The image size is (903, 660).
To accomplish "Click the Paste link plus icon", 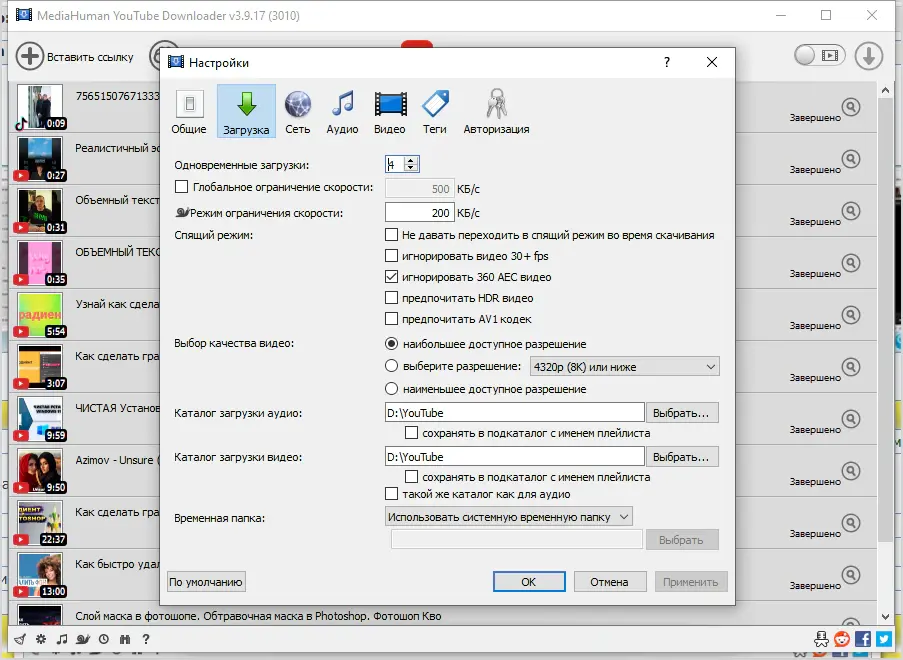I will (29, 56).
